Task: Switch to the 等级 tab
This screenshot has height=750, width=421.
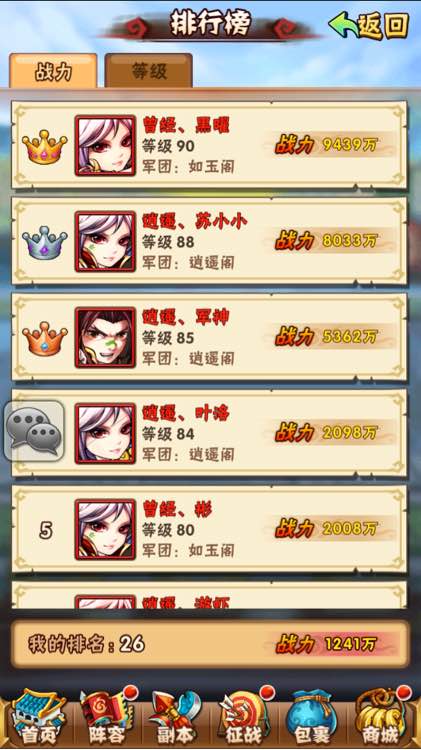Action: point(149,71)
